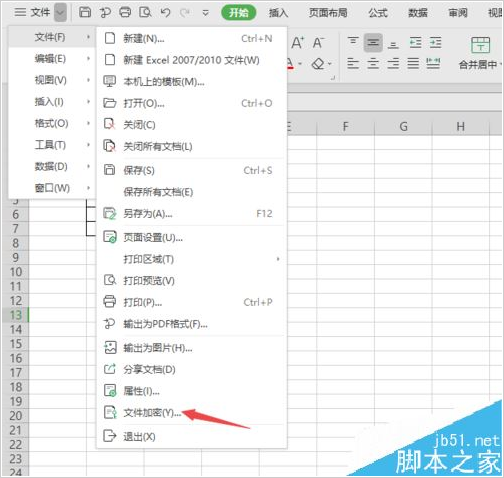Image resolution: width=504 pixels, height=478 pixels.
Task: Choose 本机上的模板(M) menu entry
Action: point(192,82)
